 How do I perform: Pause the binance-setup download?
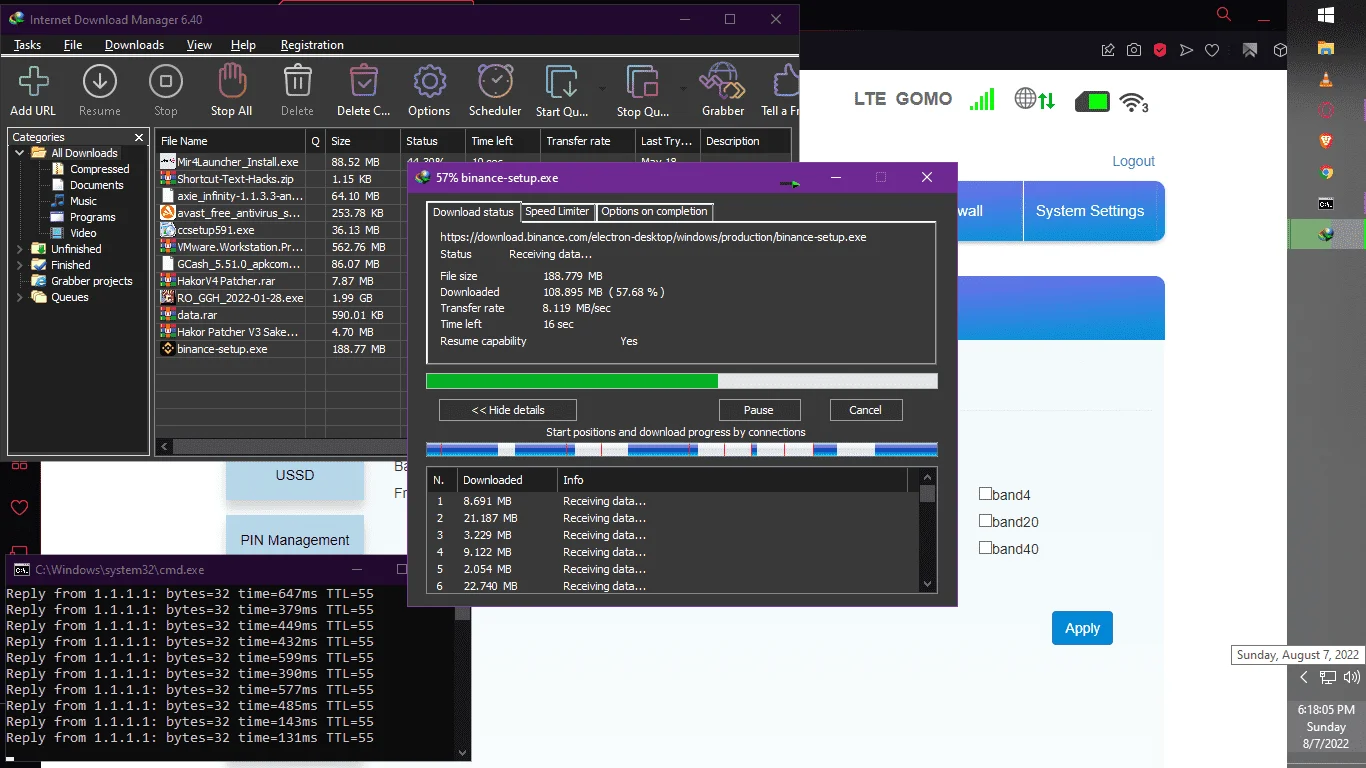coord(759,410)
